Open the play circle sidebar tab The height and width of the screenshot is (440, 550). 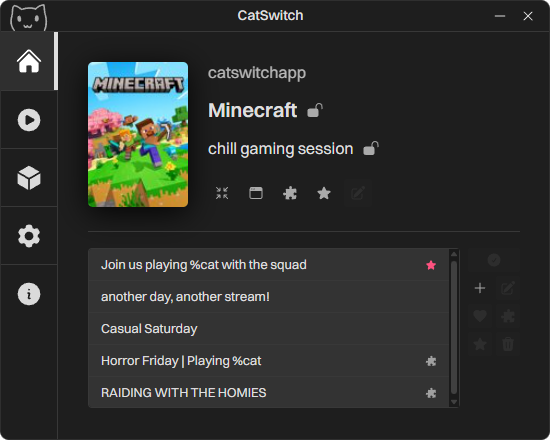point(29,120)
